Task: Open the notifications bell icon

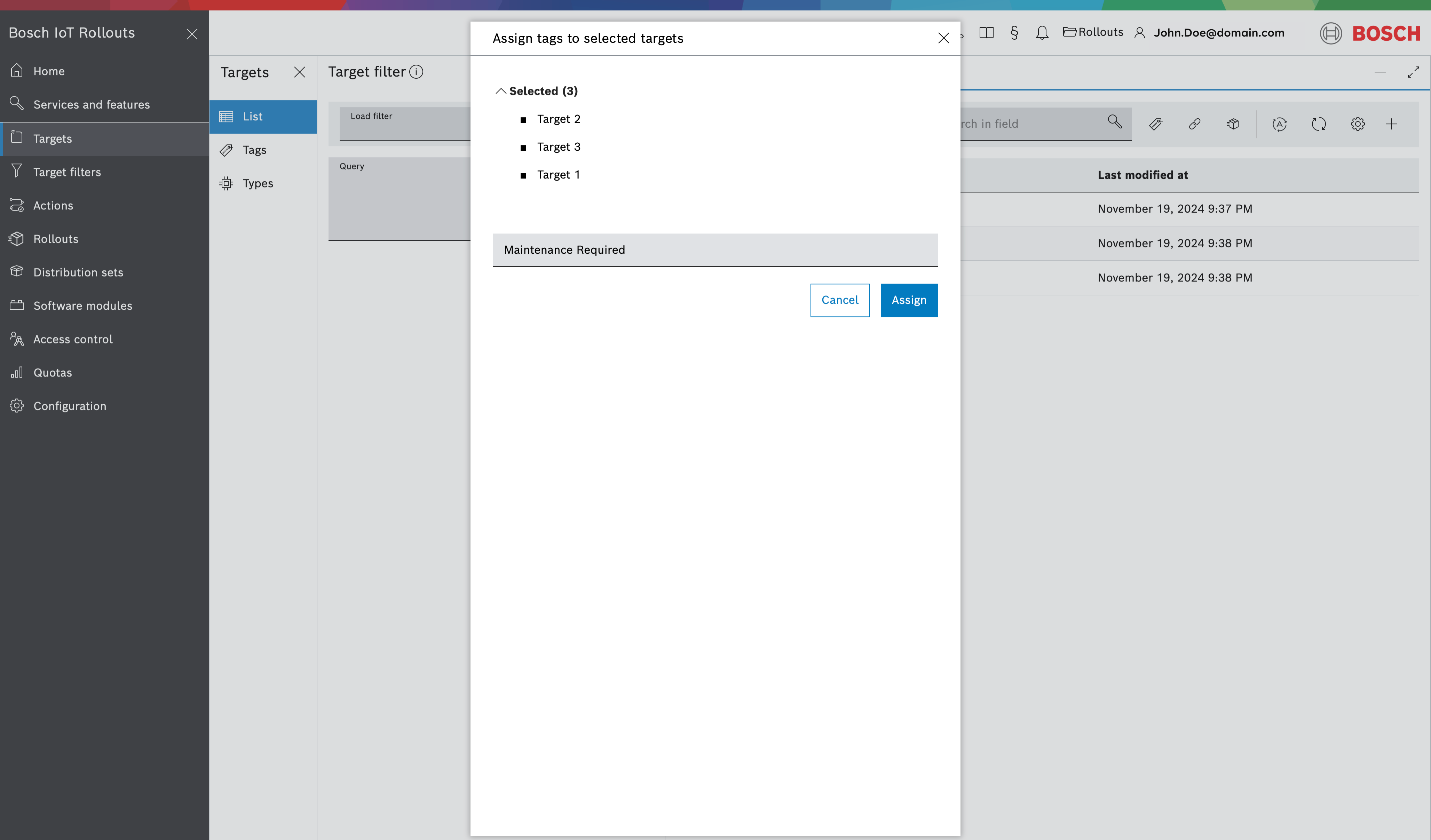Action: (x=1042, y=33)
